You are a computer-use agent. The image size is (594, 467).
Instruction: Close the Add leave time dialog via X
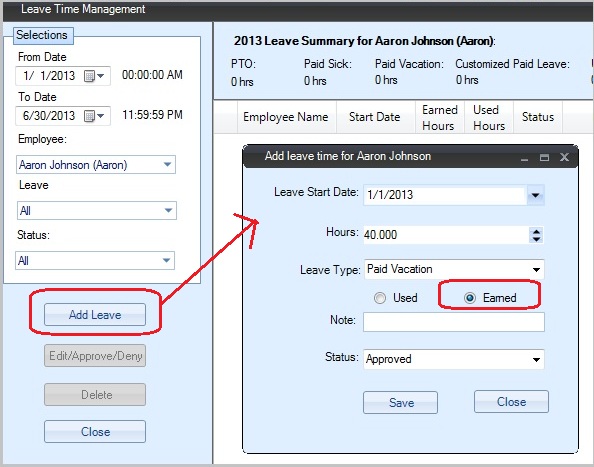tap(564, 157)
